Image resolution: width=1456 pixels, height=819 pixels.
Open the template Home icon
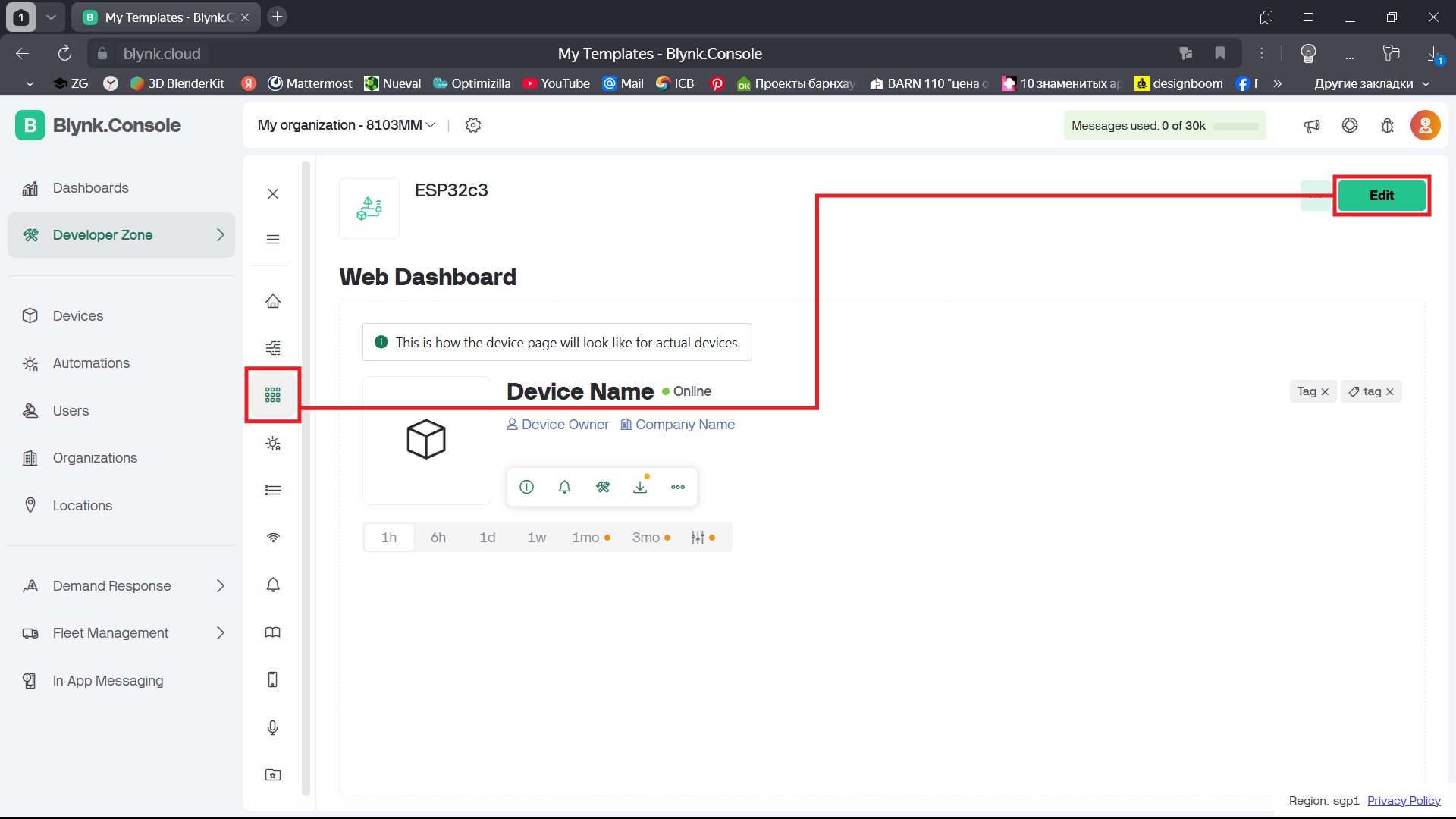pyautogui.click(x=273, y=301)
